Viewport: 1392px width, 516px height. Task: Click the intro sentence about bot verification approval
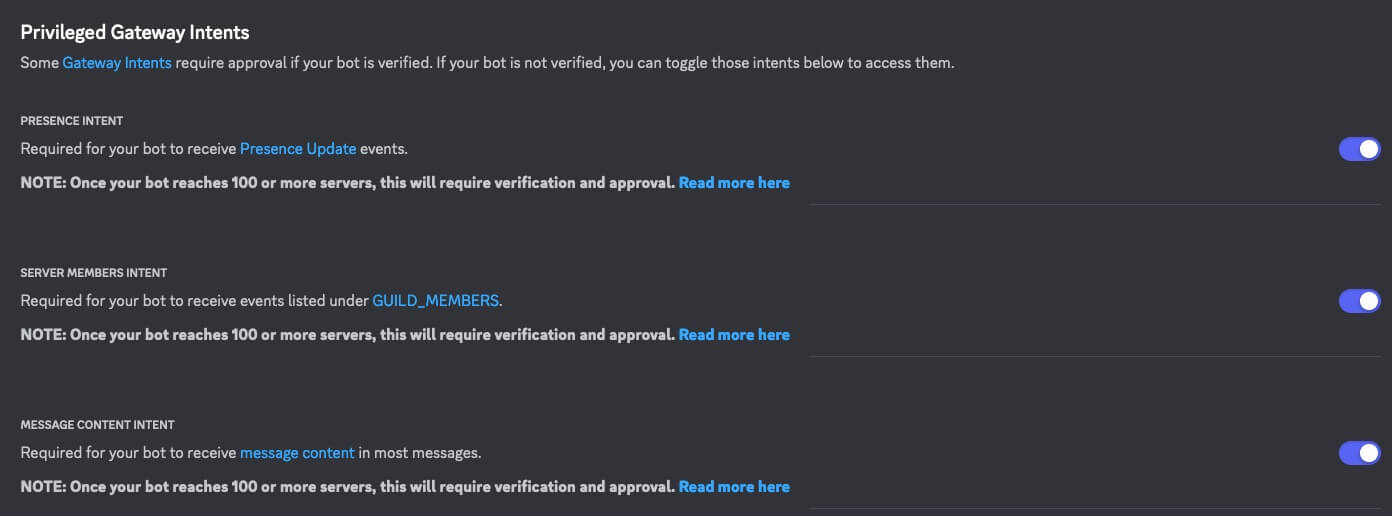pyautogui.click(x=560, y=63)
